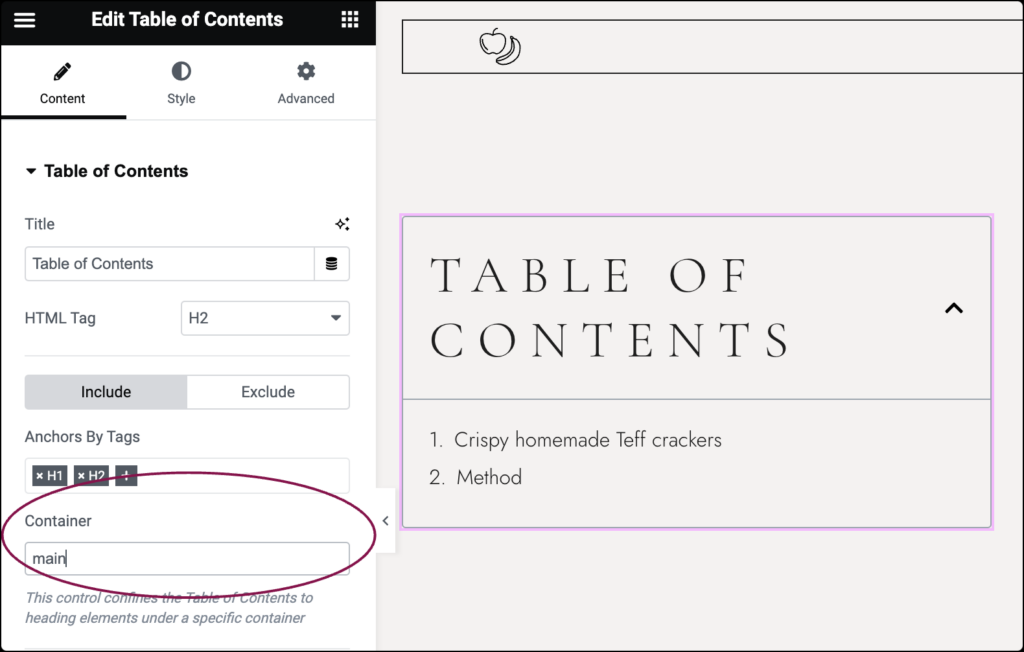Collapse the Table of Contents widget list

[x=953, y=308]
